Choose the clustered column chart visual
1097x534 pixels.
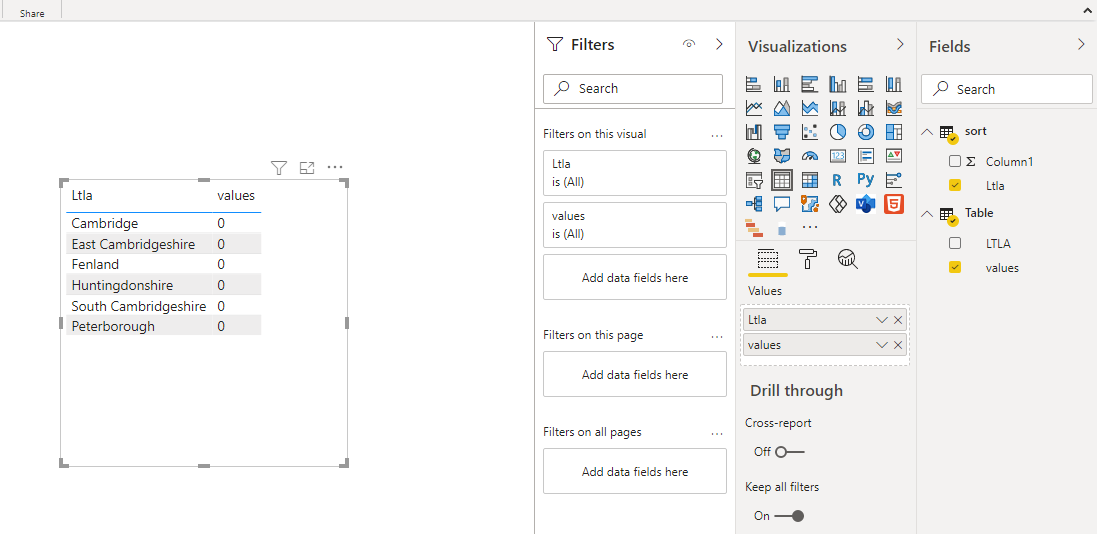click(x=837, y=85)
